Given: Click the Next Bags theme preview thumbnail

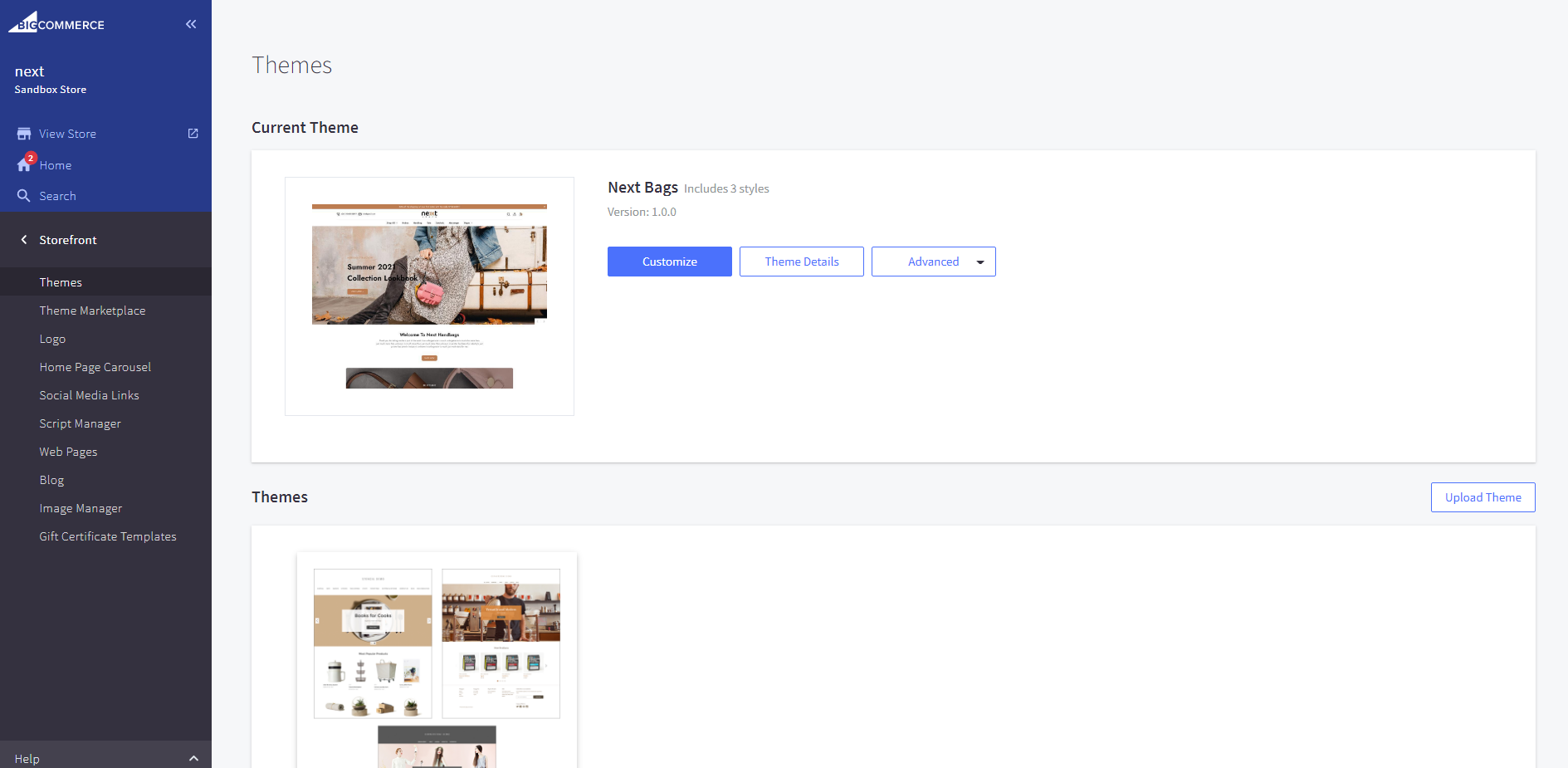Looking at the screenshot, I should [429, 296].
